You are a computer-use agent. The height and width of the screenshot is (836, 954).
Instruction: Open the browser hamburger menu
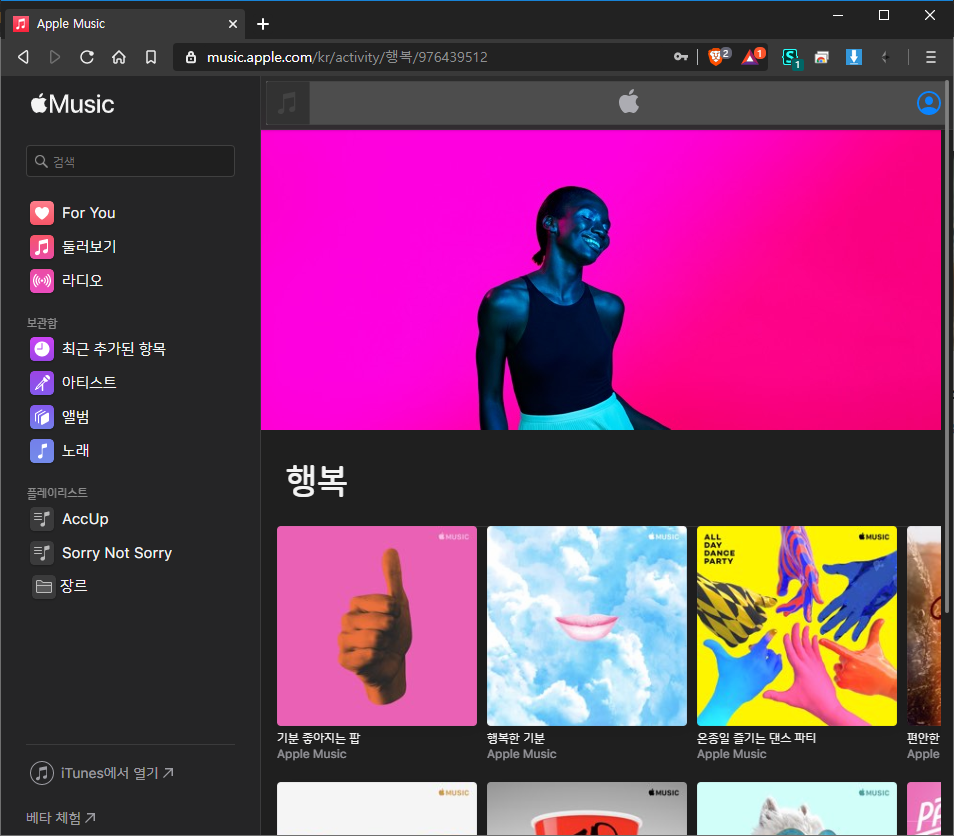[x=930, y=57]
